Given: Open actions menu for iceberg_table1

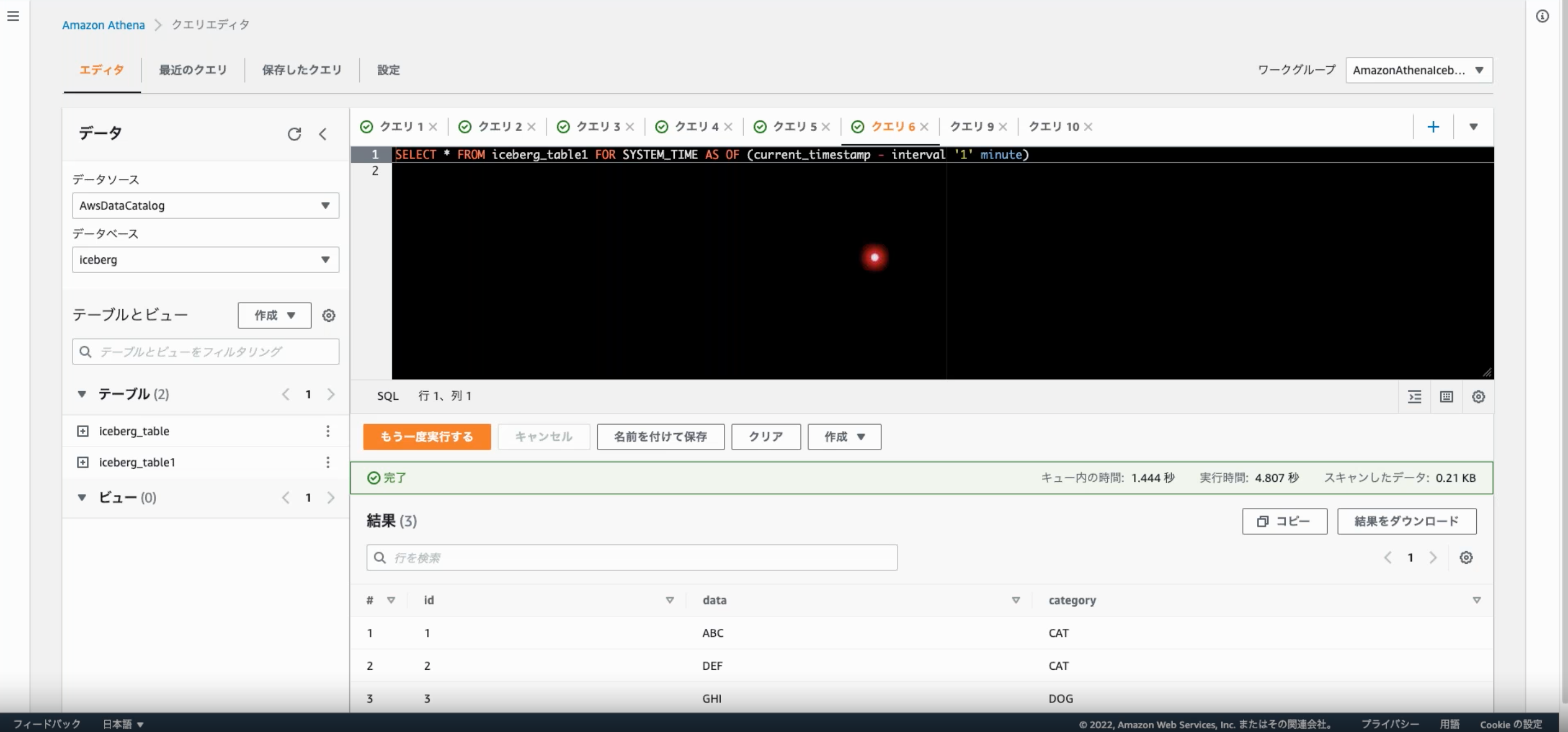Looking at the screenshot, I should tap(328, 462).
